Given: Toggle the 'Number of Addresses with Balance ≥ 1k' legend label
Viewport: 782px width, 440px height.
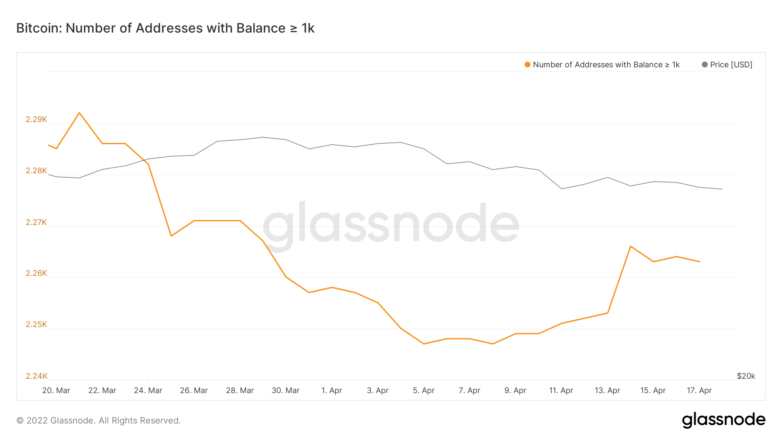Looking at the screenshot, I should pos(606,65).
